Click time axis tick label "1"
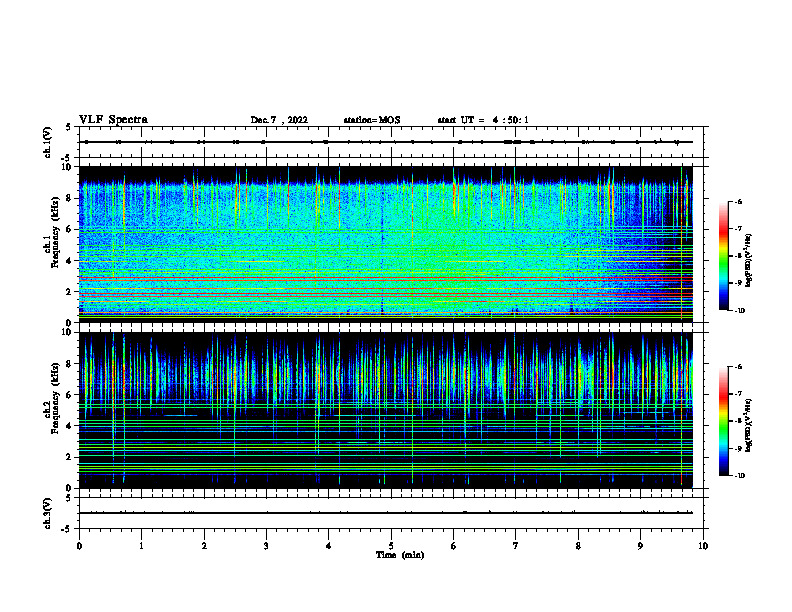 pos(141,546)
